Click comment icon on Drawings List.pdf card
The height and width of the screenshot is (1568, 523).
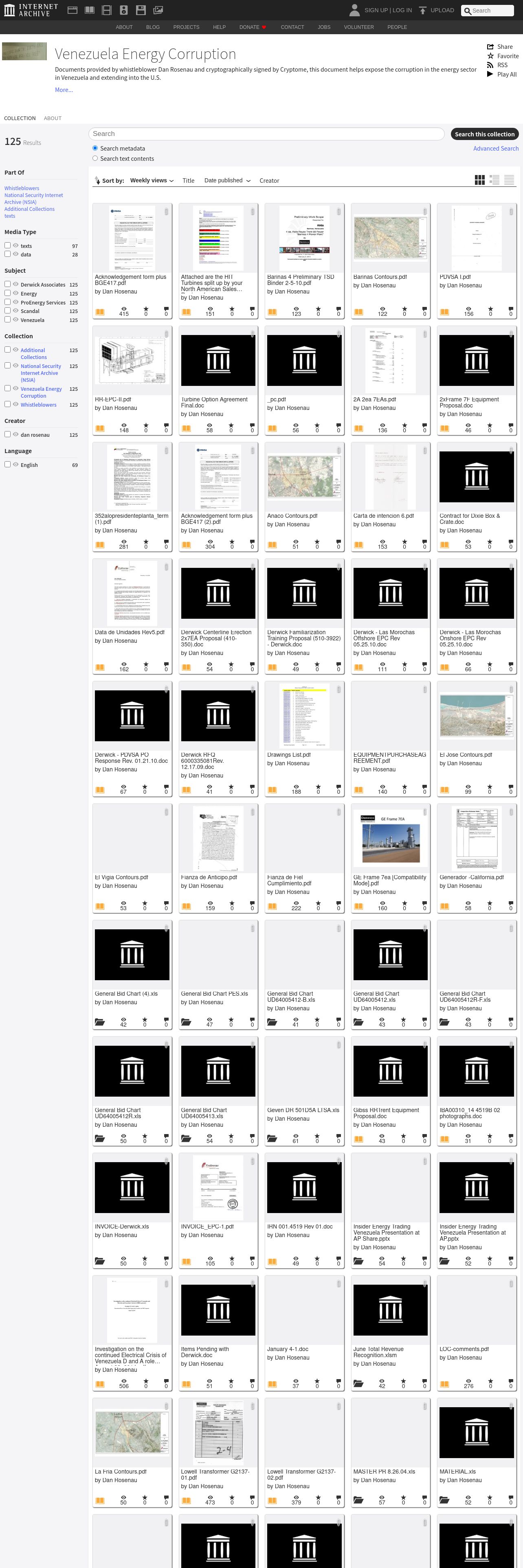[338, 787]
